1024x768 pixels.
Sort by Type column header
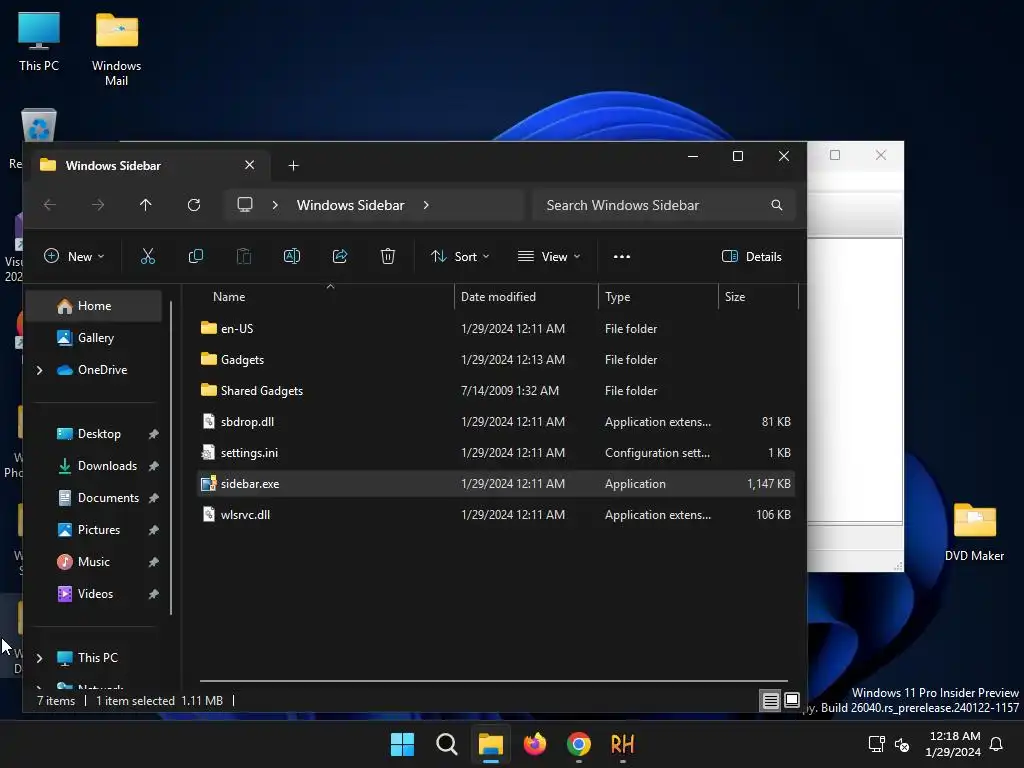click(x=658, y=297)
